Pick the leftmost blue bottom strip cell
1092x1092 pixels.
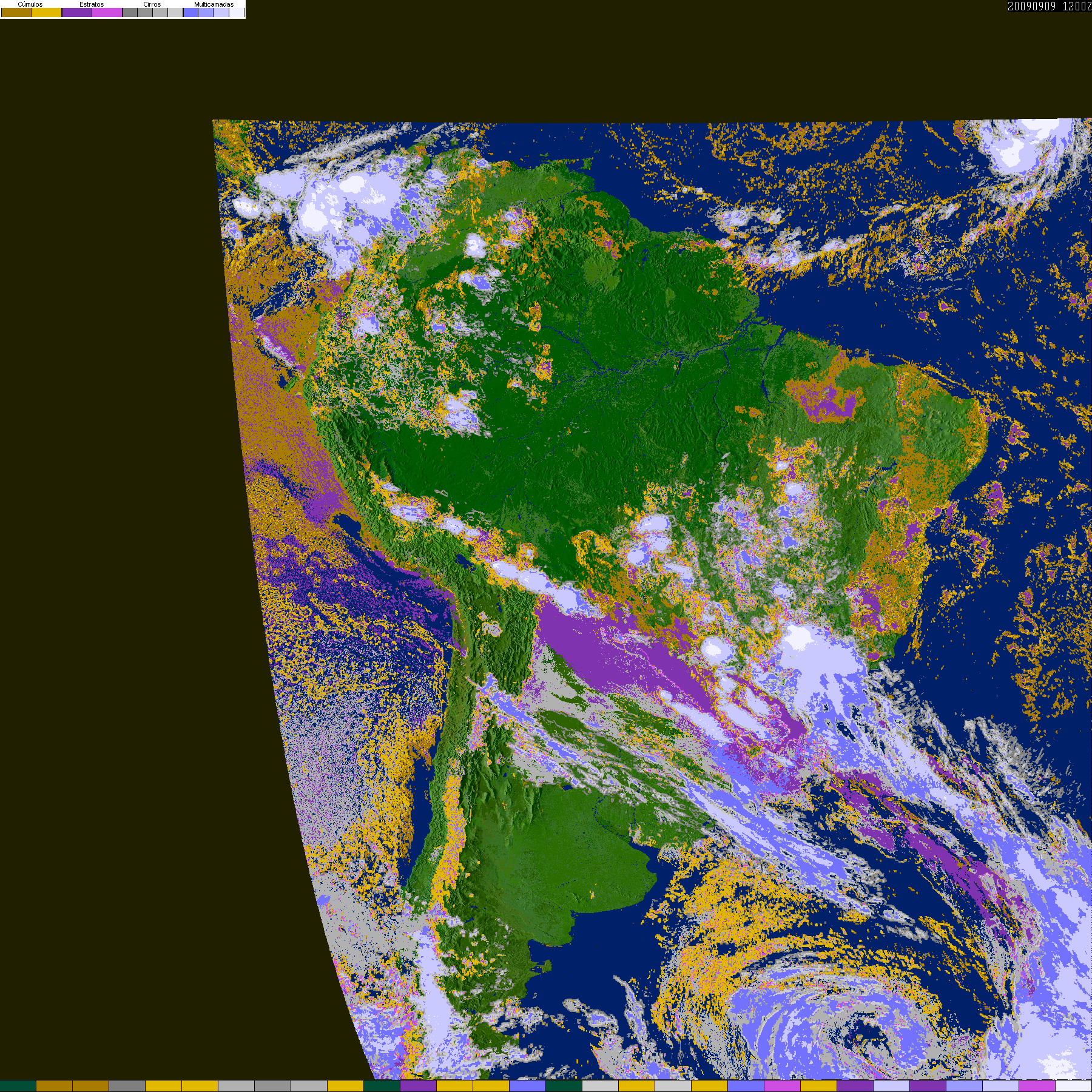tap(527, 1086)
